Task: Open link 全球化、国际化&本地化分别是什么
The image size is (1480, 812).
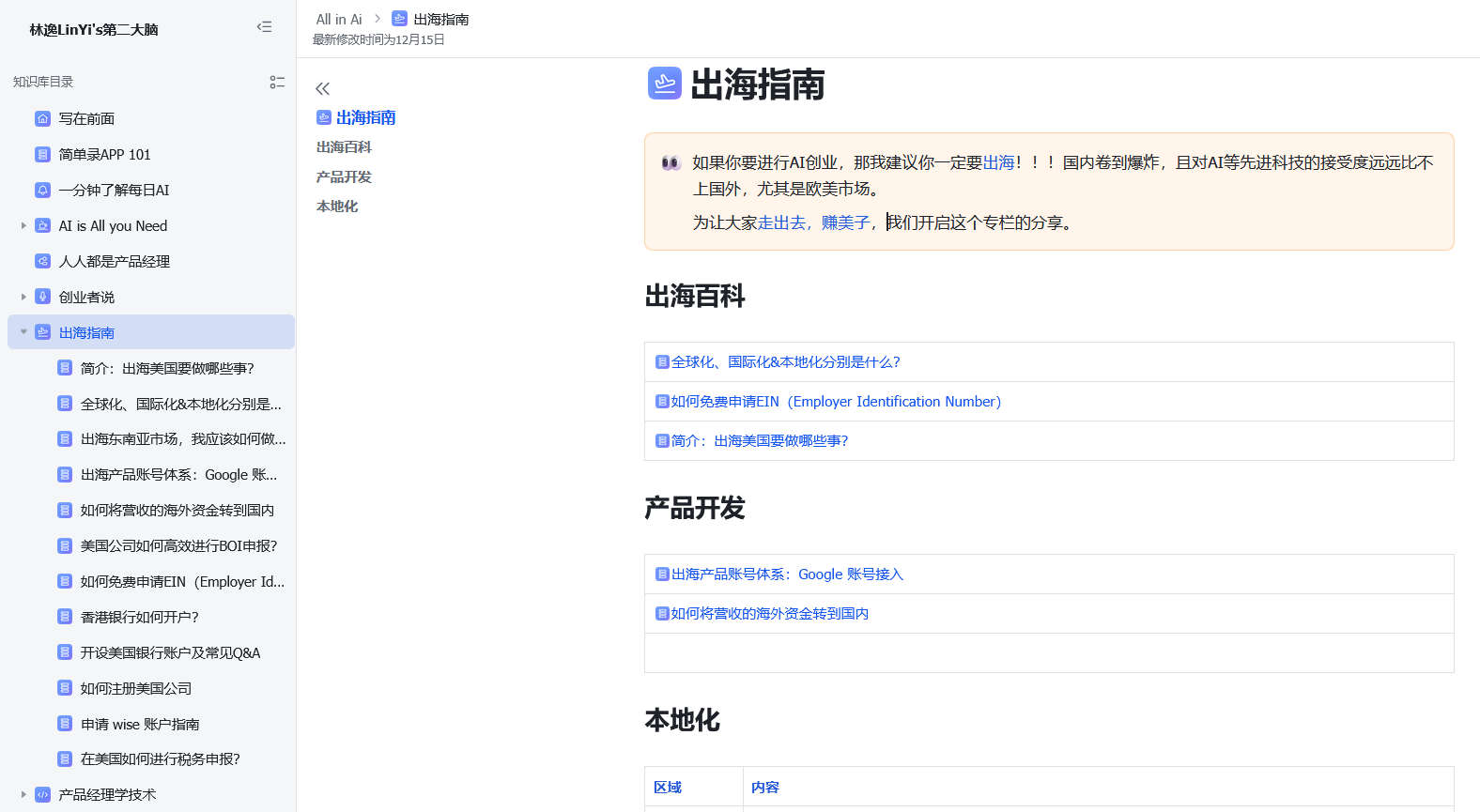Action: tap(785, 362)
